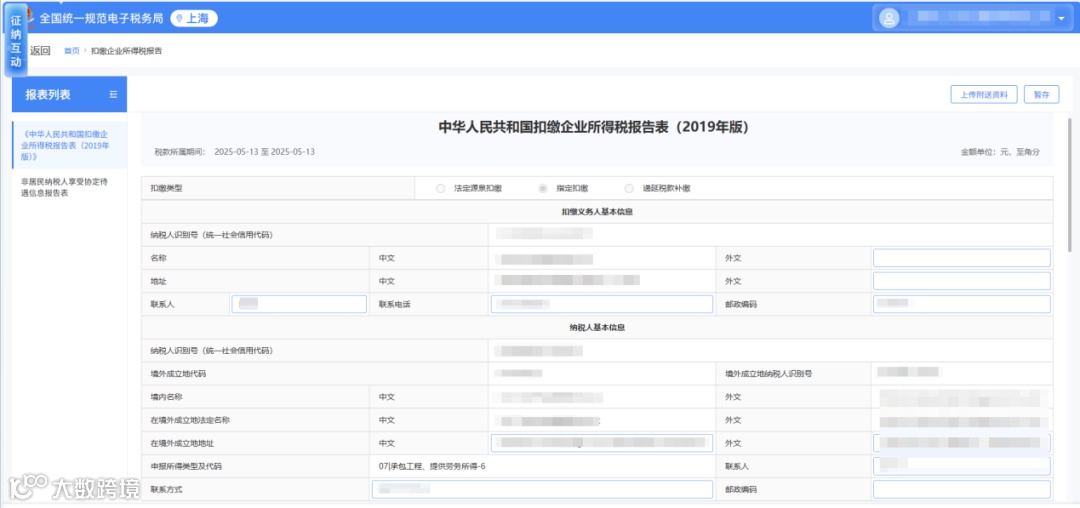This screenshot has height=508, width=1080.
Task: Expand the account dropdown arrow
Action: 1061,19
